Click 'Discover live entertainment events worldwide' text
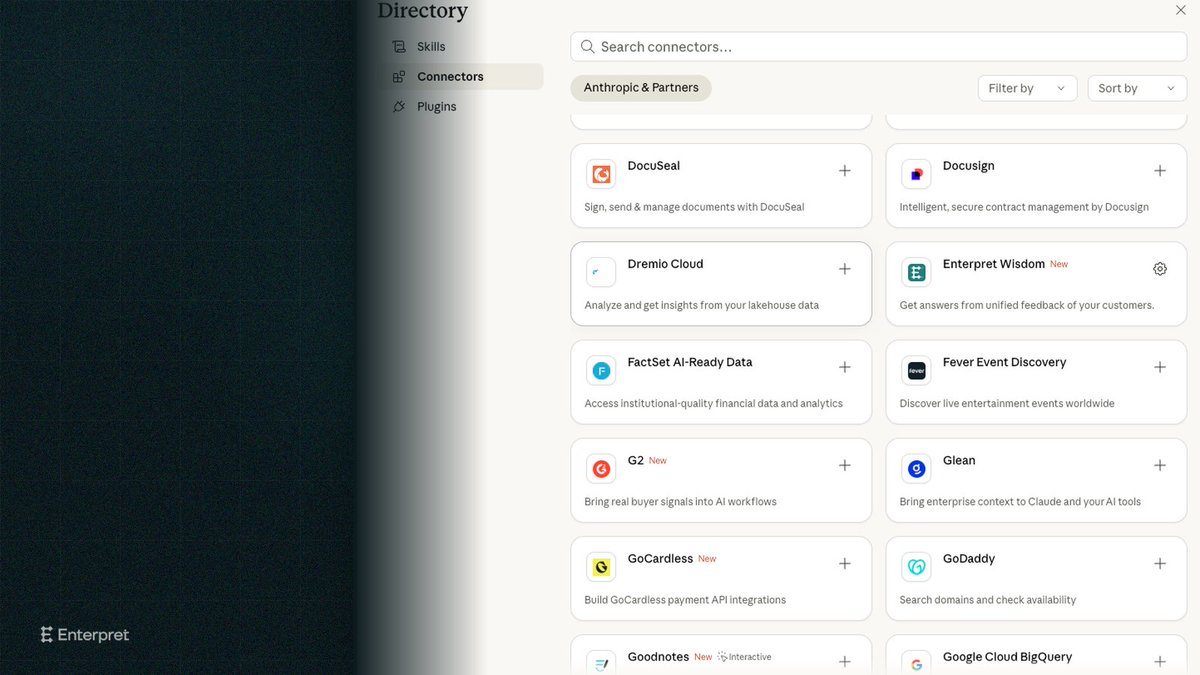Image resolution: width=1200 pixels, height=675 pixels. 1007,404
